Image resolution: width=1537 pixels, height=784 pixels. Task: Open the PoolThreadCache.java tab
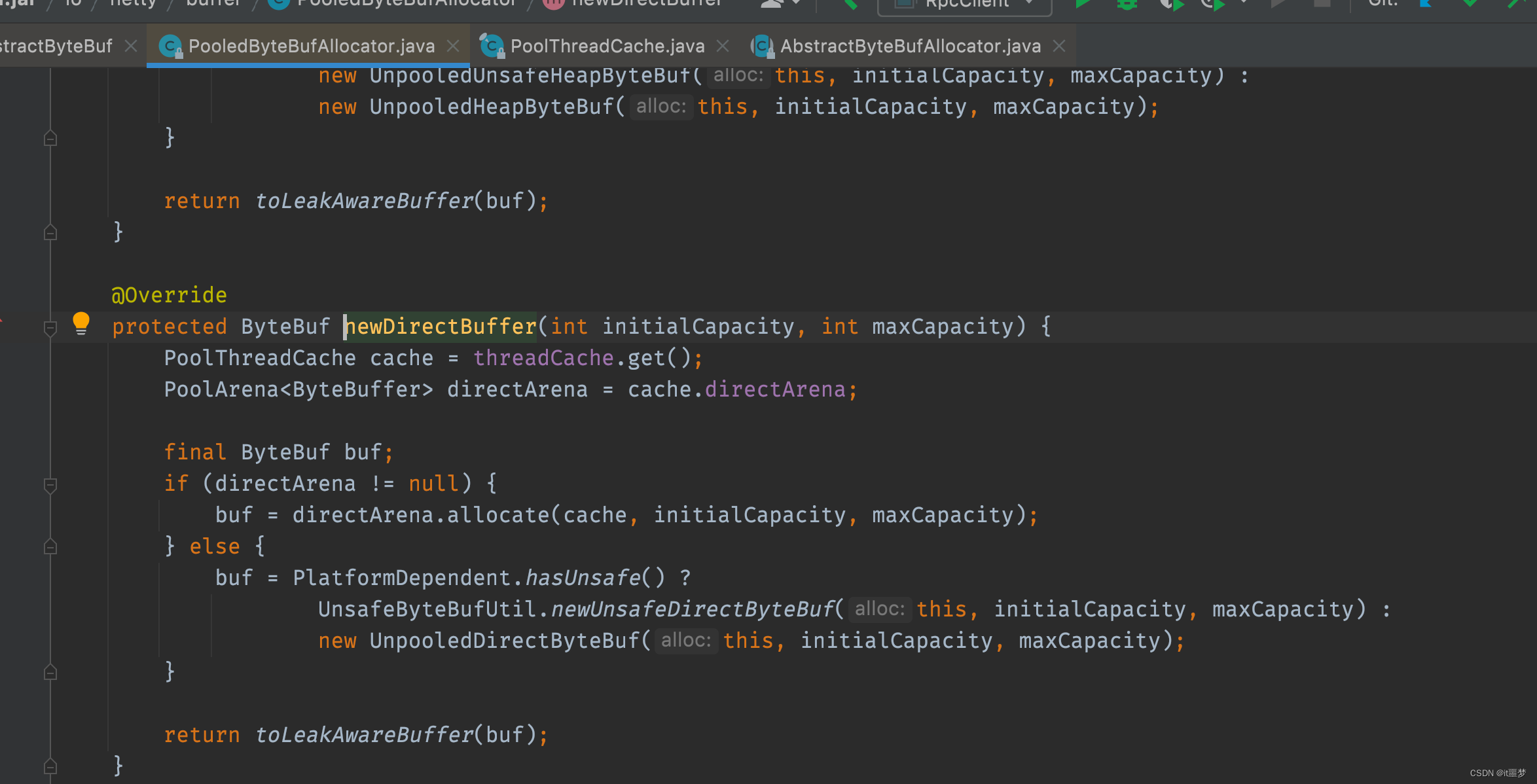607,46
